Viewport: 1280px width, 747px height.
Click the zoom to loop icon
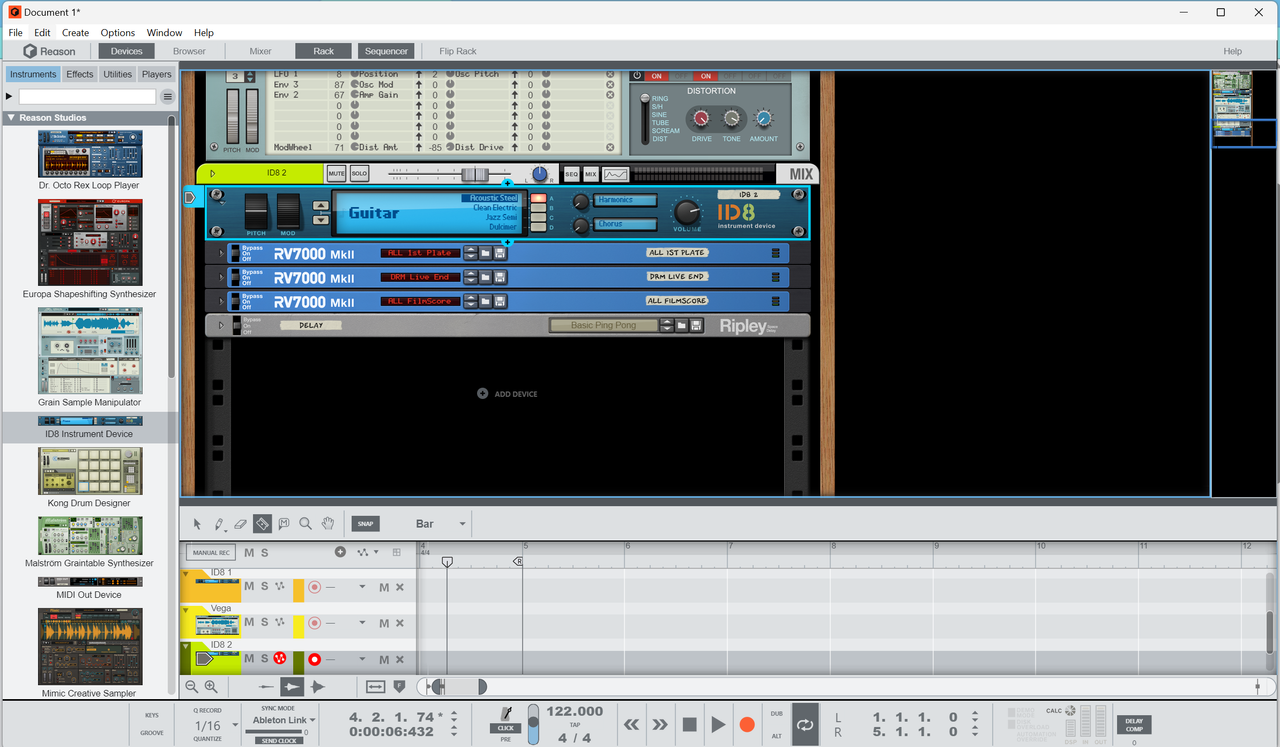(376, 687)
